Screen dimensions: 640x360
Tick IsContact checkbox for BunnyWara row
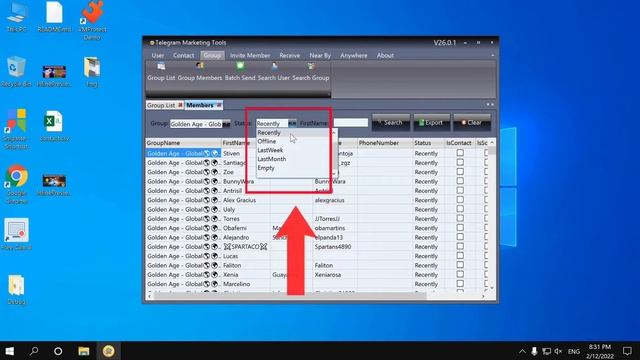click(x=460, y=181)
